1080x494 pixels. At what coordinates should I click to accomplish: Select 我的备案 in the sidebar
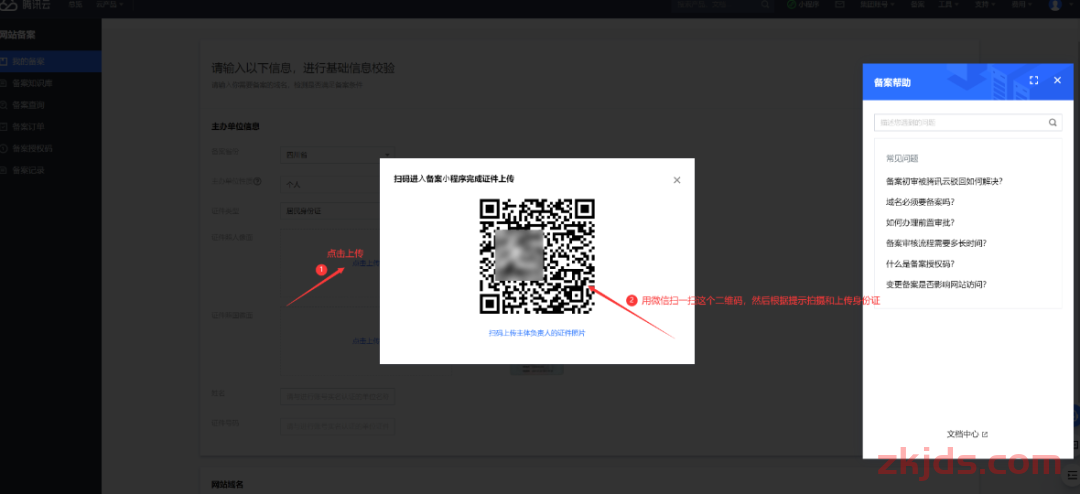tap(50, 62)
